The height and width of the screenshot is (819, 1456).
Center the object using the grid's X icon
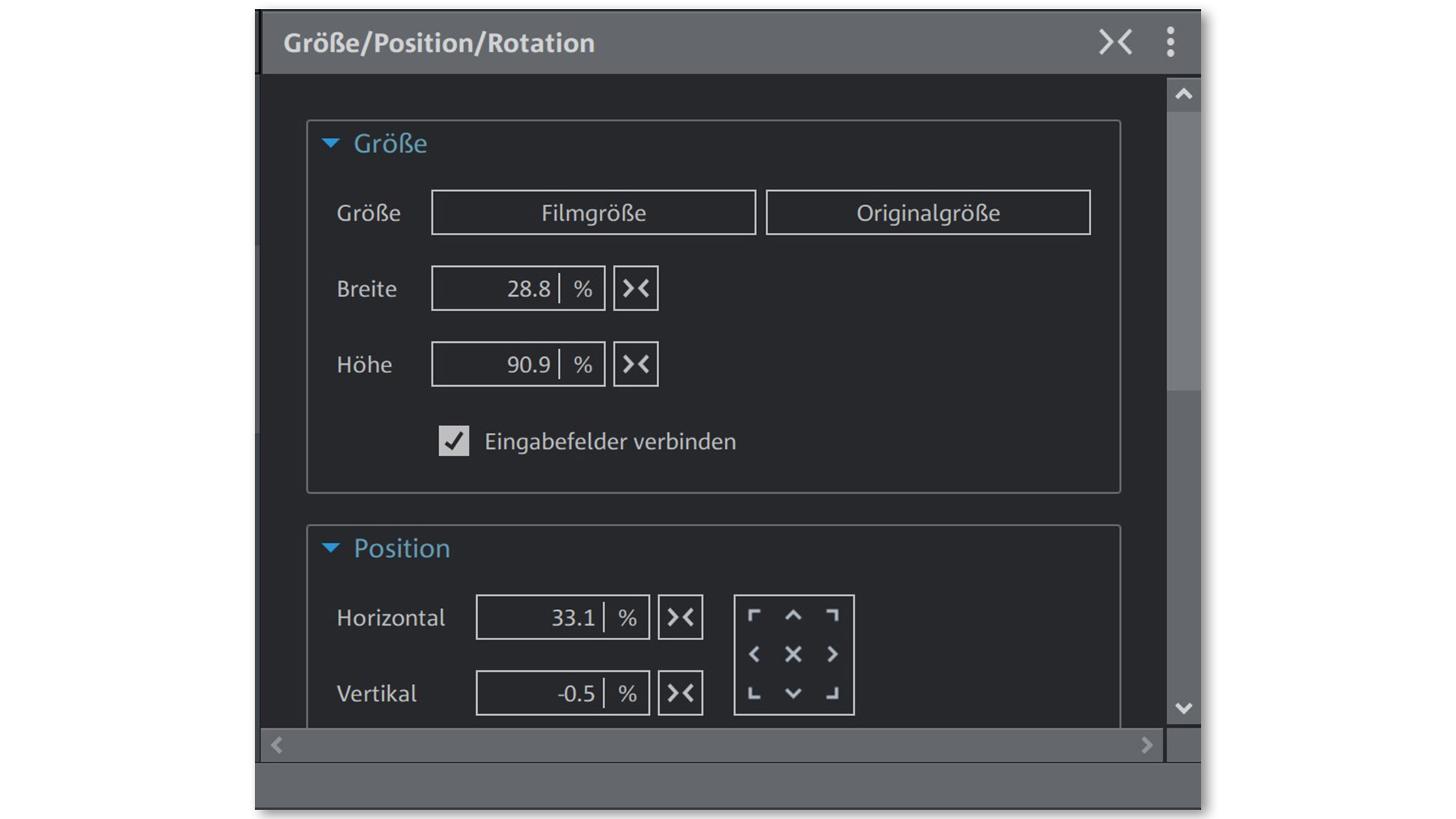(x=793, y=654)
